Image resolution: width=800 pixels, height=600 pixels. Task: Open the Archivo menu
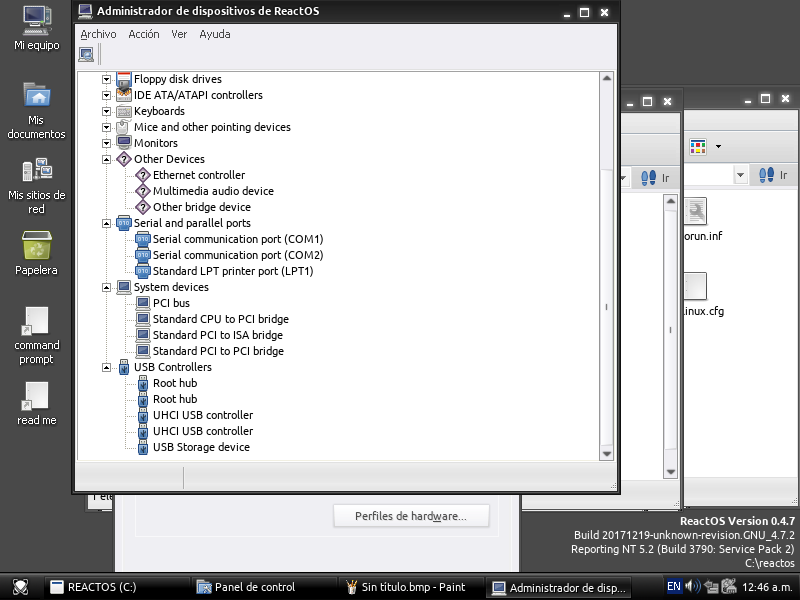tap(98, 34)
